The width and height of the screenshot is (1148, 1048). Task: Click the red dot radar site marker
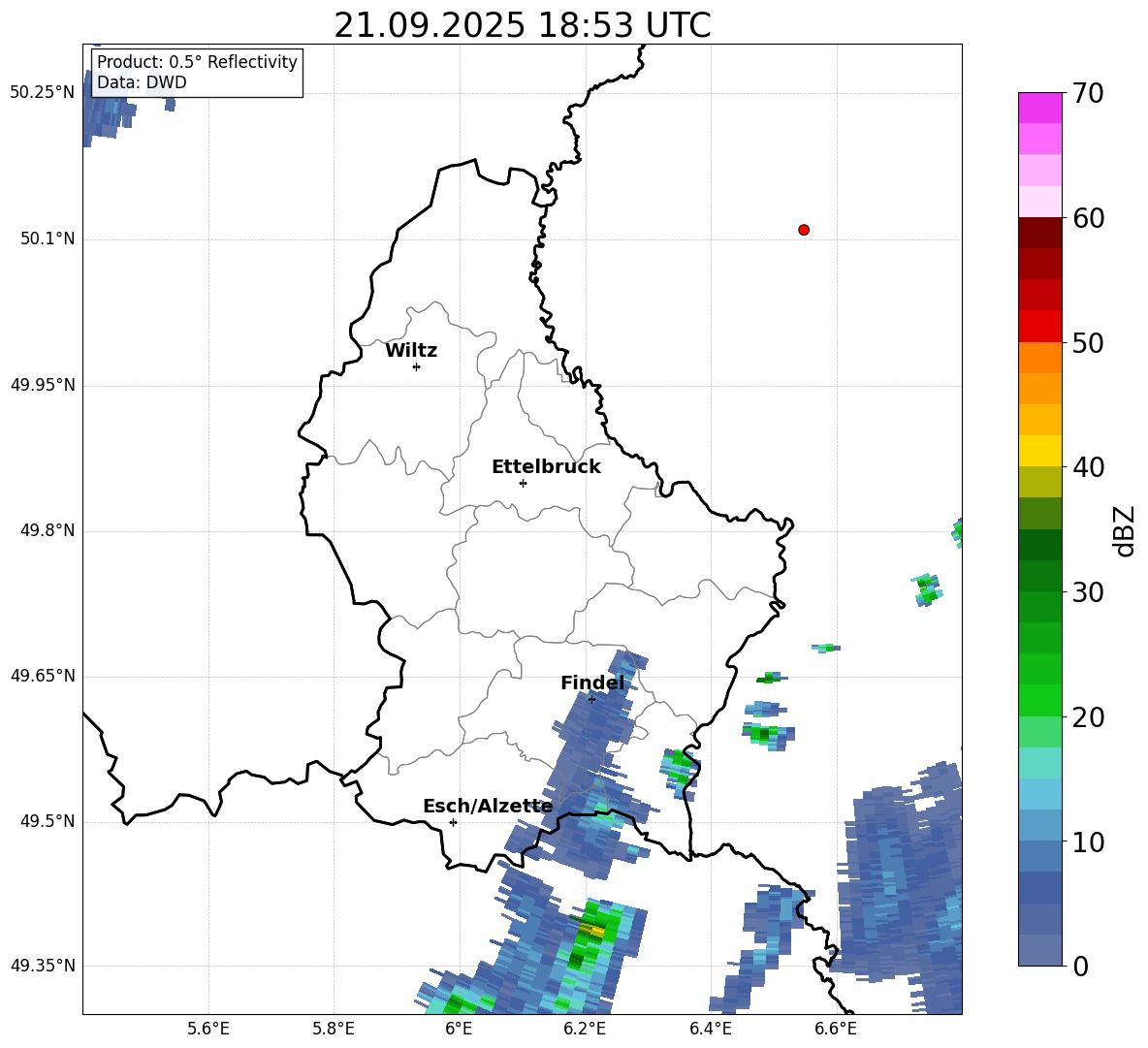pos(804,230)
